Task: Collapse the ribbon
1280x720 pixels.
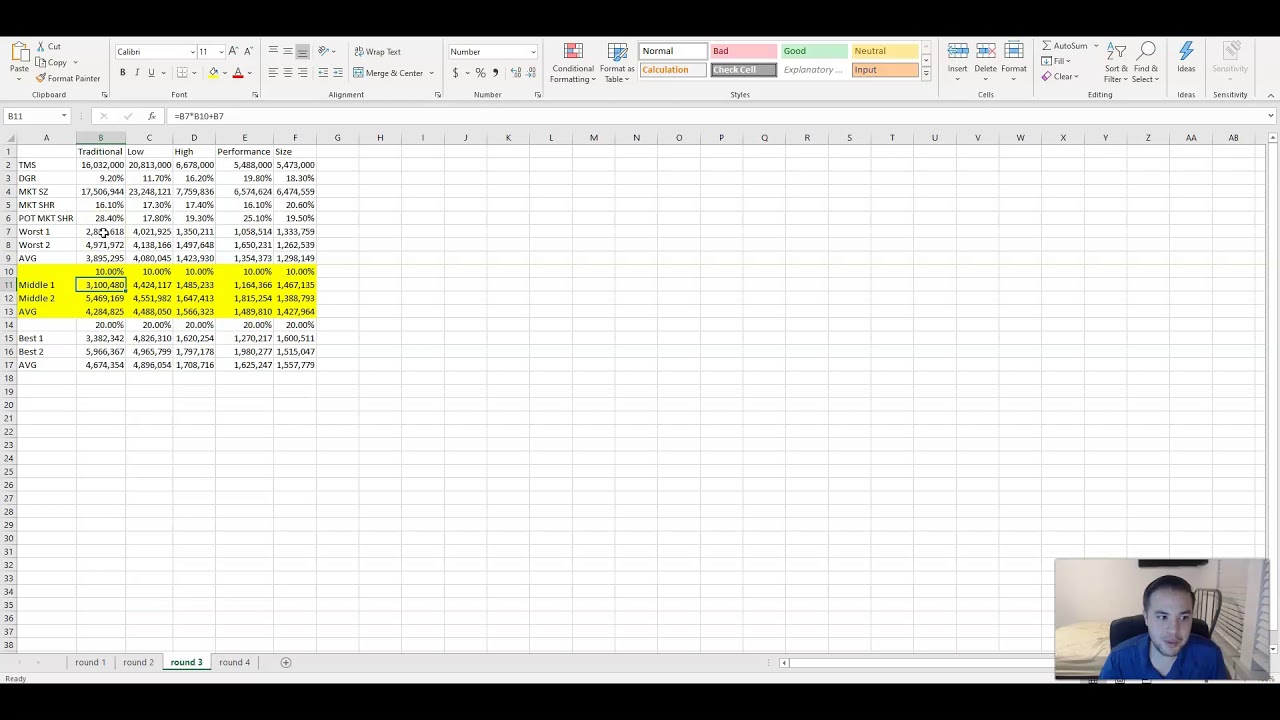Action: coord(1270,96)
